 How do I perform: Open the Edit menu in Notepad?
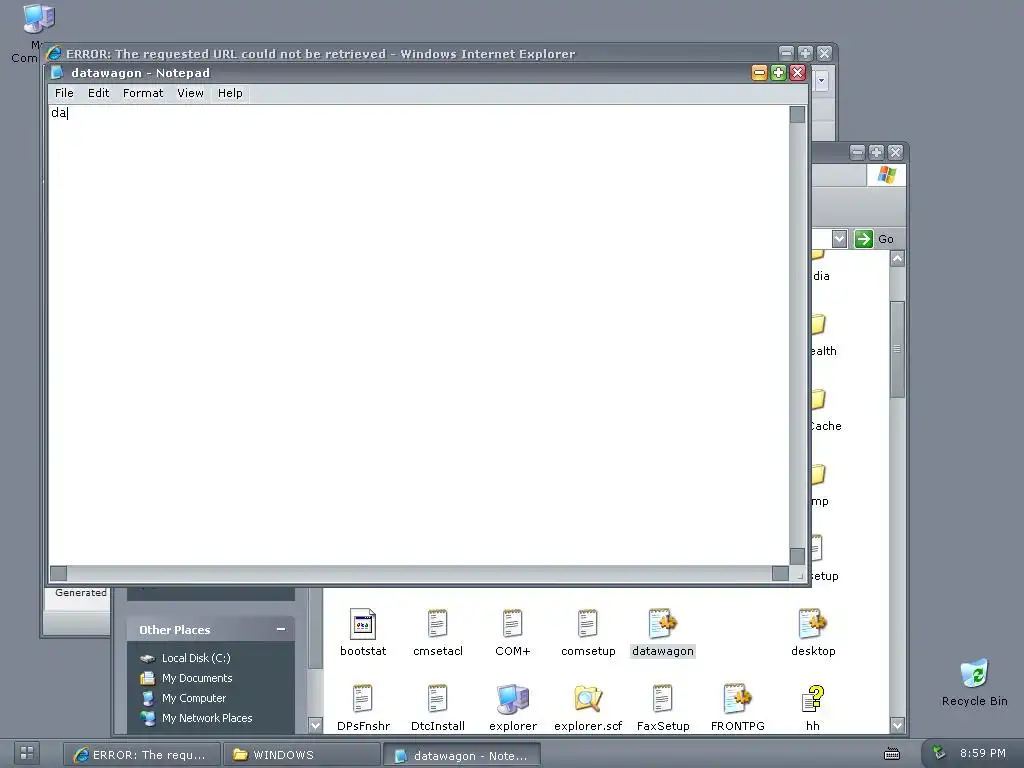tap(99, 93)
